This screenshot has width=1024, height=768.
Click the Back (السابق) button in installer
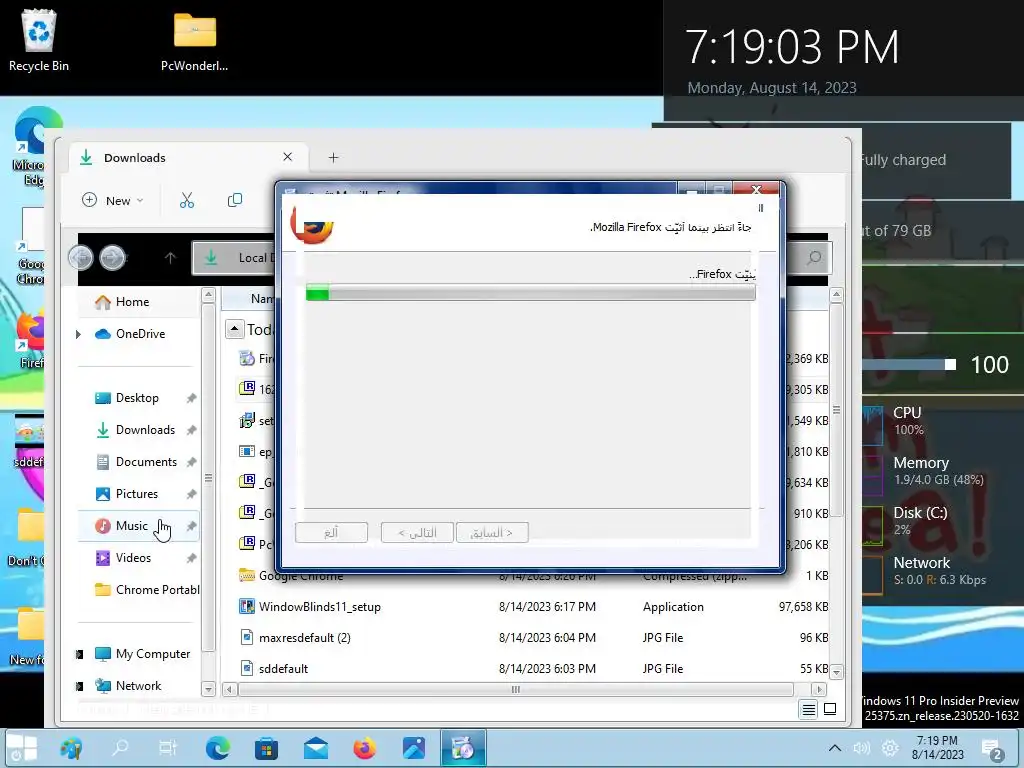(x=492, y=532)
